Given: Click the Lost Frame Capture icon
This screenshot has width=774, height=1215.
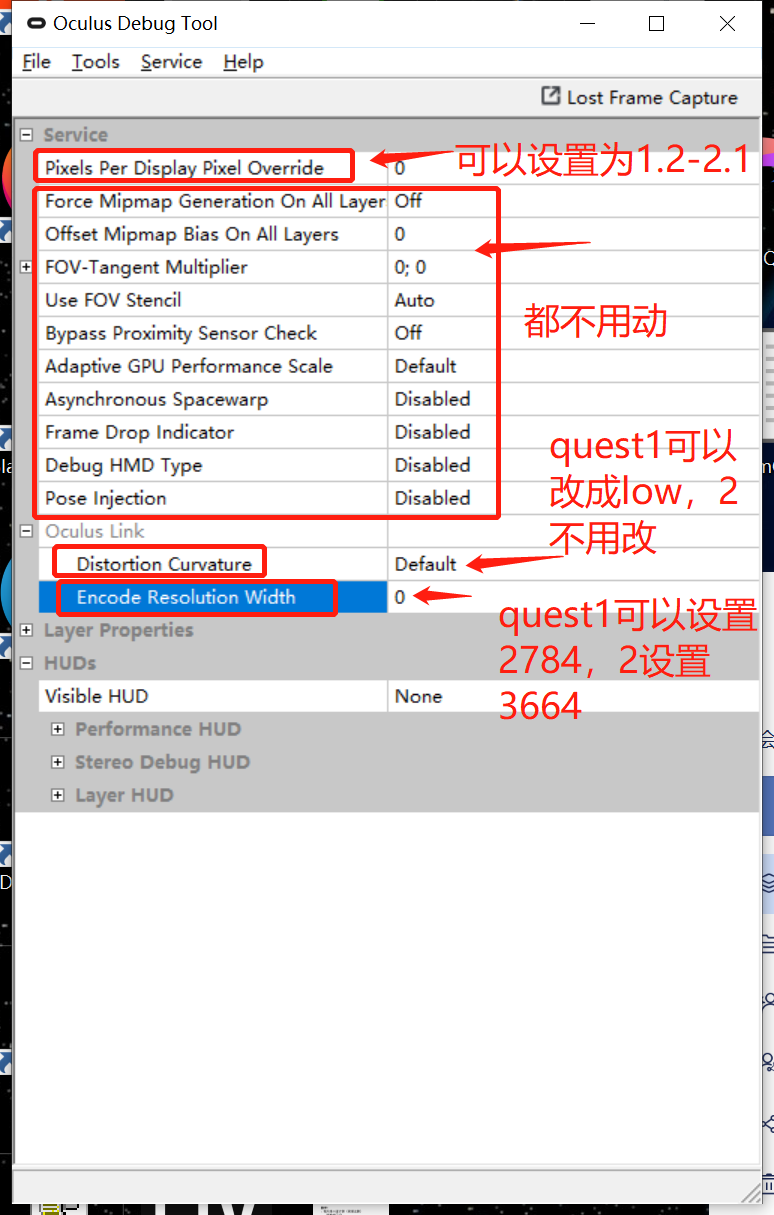Looking at the screenshot, I should [x=550, y=96].
